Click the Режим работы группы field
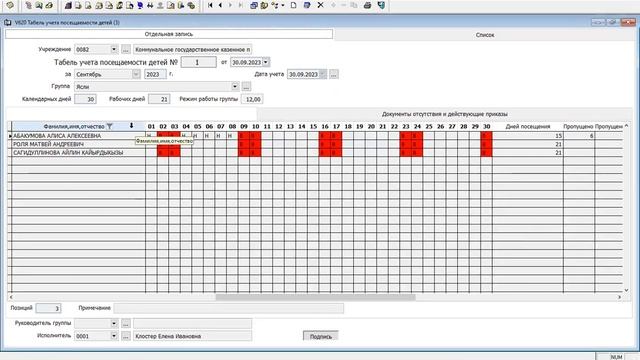640x360 pixels. click(252, 99)
